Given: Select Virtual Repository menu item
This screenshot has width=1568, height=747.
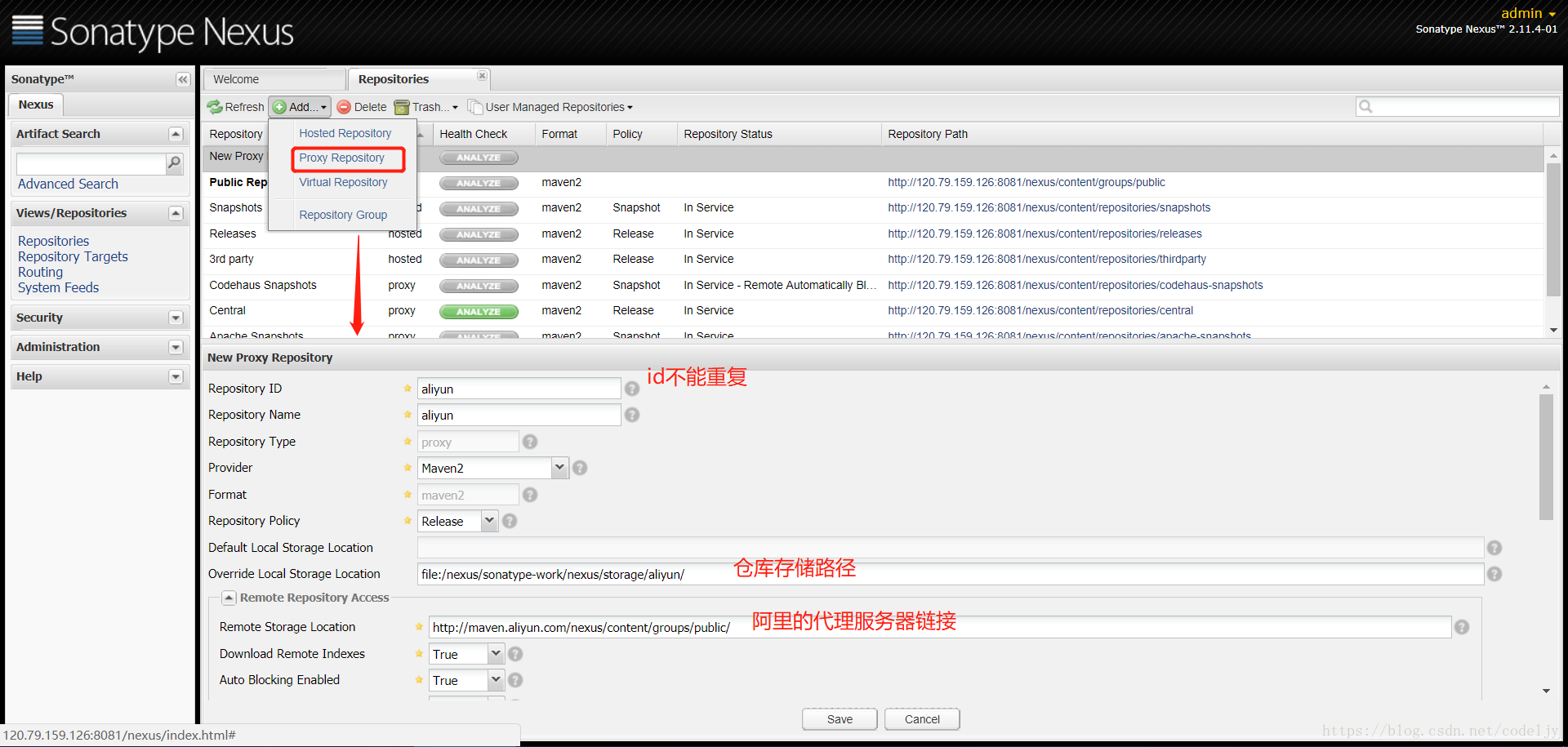Looking at the screenshot, I should [343, 182].
